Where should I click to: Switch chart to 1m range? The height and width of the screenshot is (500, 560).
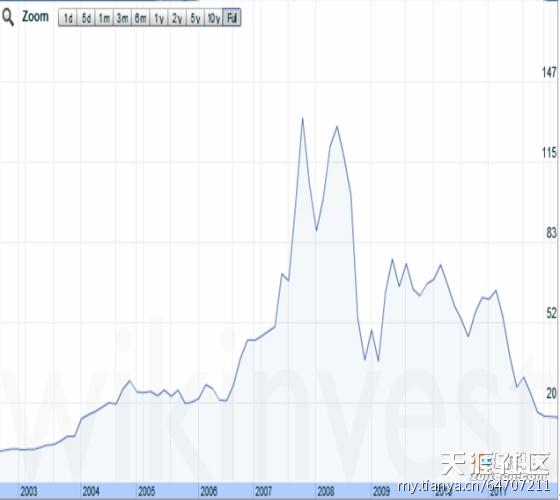point(104,18)
